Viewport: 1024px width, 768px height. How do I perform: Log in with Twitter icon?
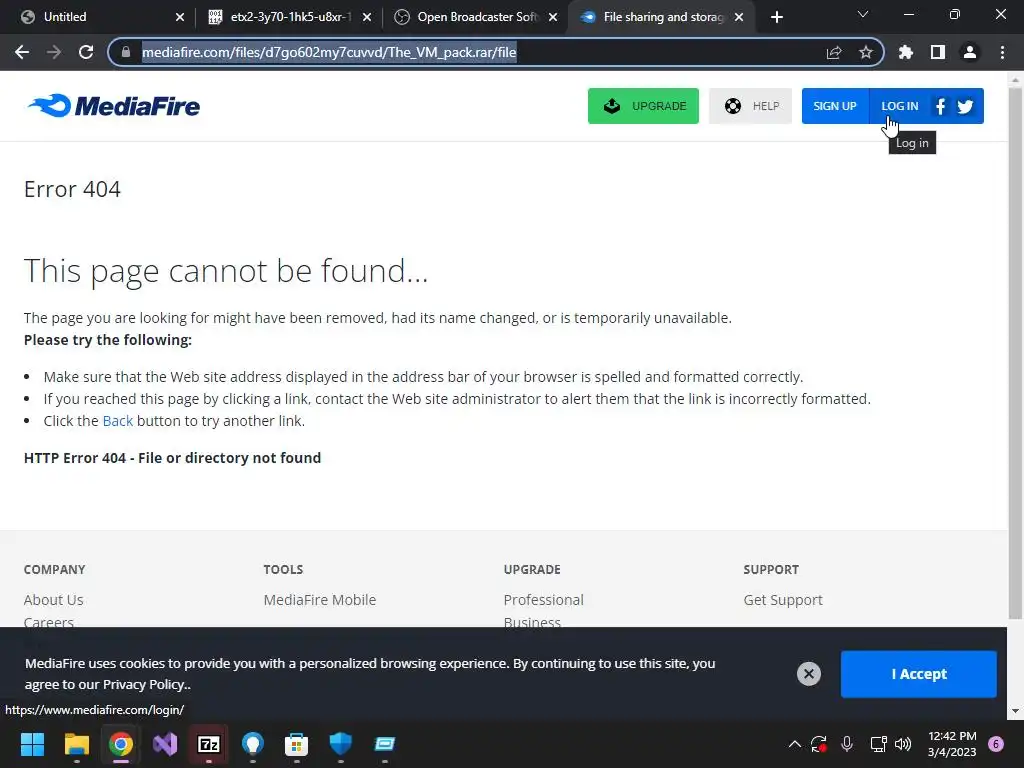(x=966, y=106)
